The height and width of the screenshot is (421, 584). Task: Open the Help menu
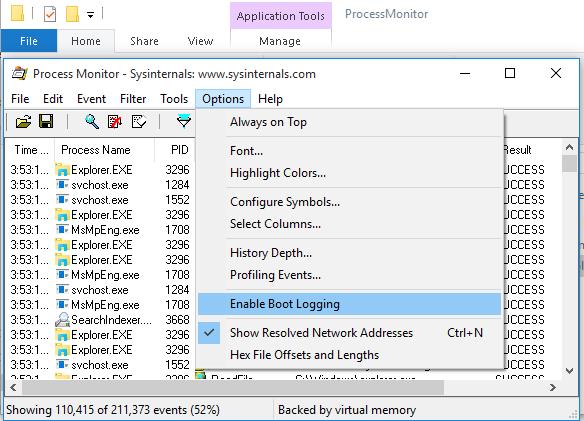tap(270, 99)
